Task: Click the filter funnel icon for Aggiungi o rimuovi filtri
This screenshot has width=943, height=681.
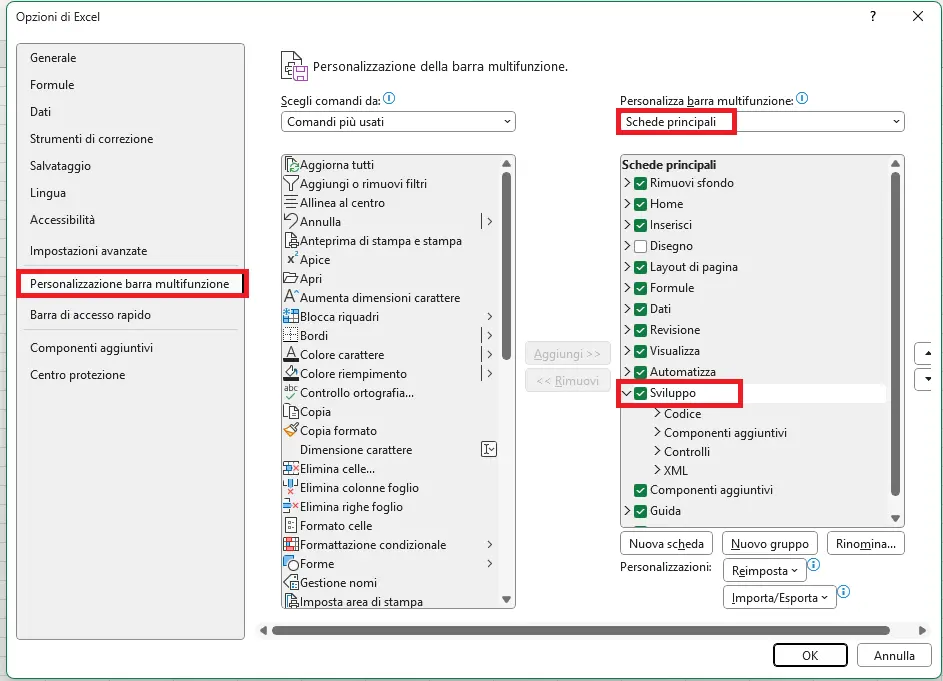Action: 291,183
